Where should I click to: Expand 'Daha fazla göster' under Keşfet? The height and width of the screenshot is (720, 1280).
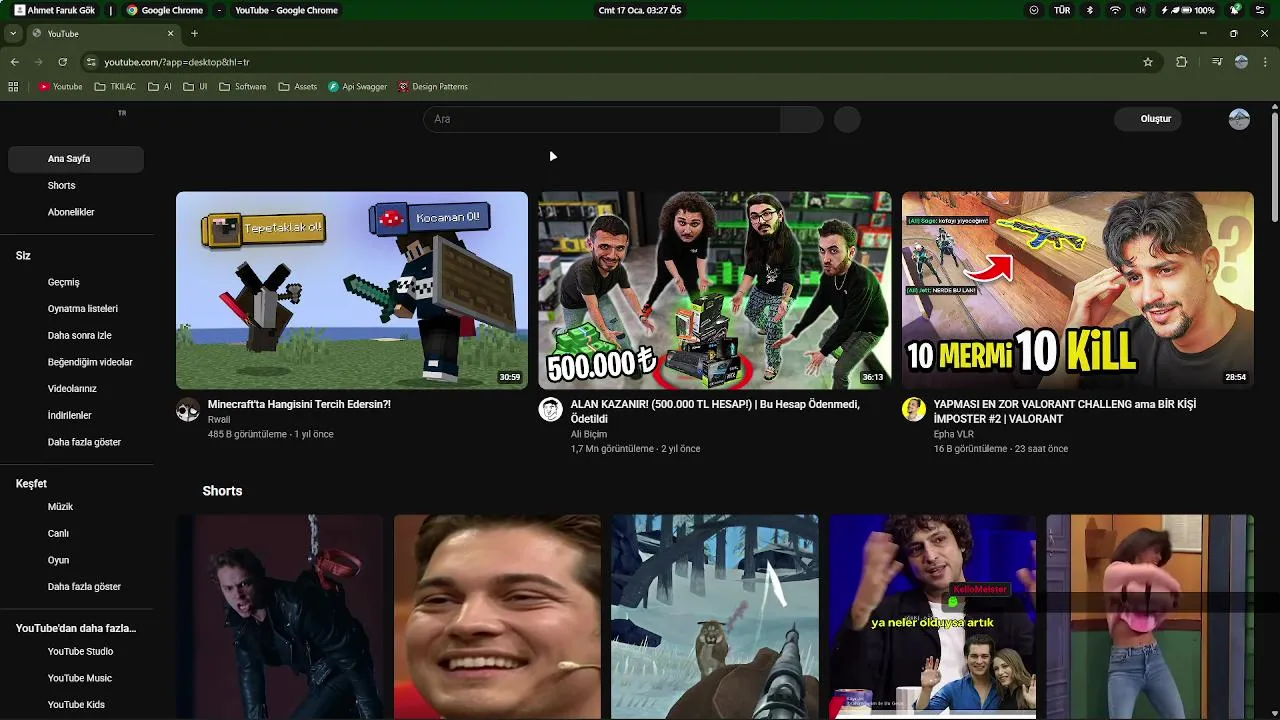pos(76,587)
